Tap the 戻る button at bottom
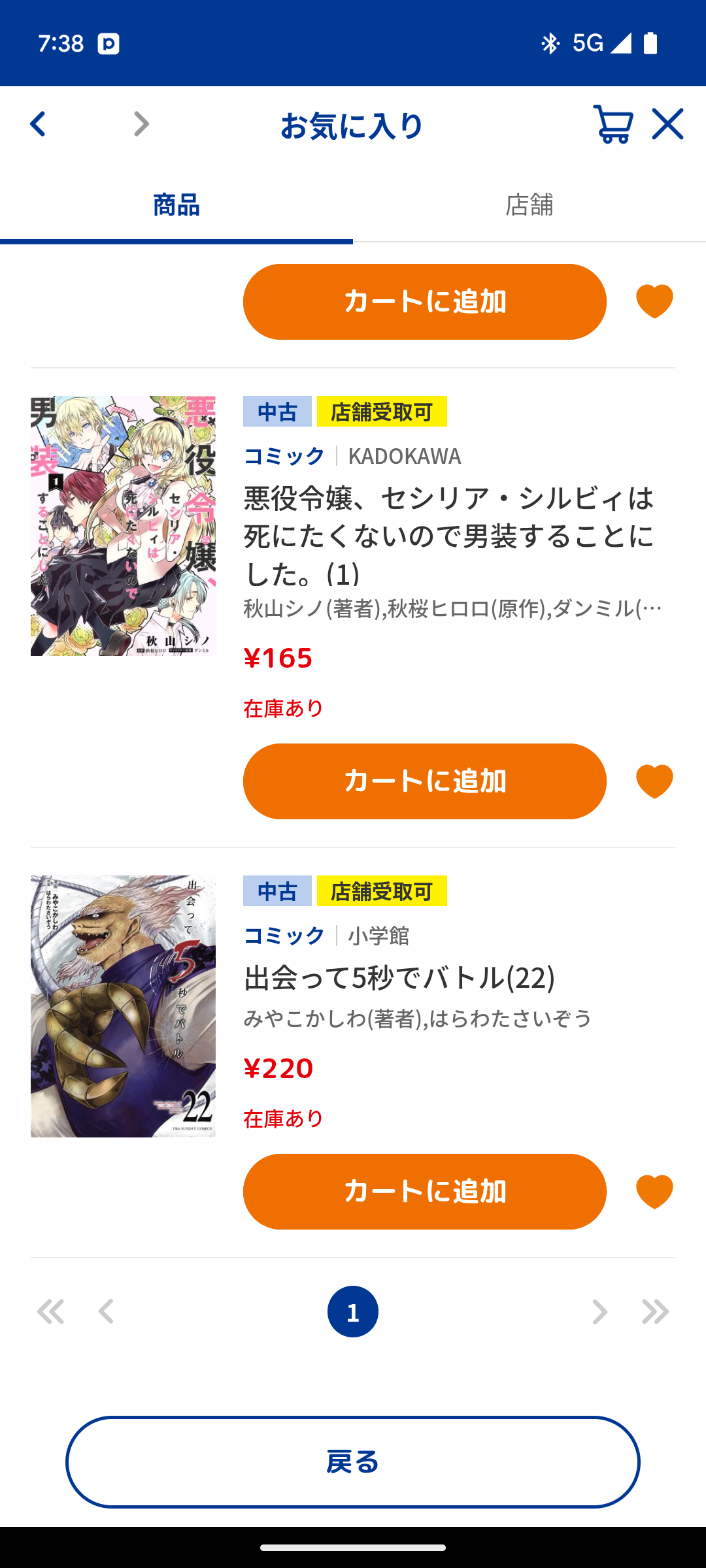The image size is (706, 1568). pos(353,1462)
